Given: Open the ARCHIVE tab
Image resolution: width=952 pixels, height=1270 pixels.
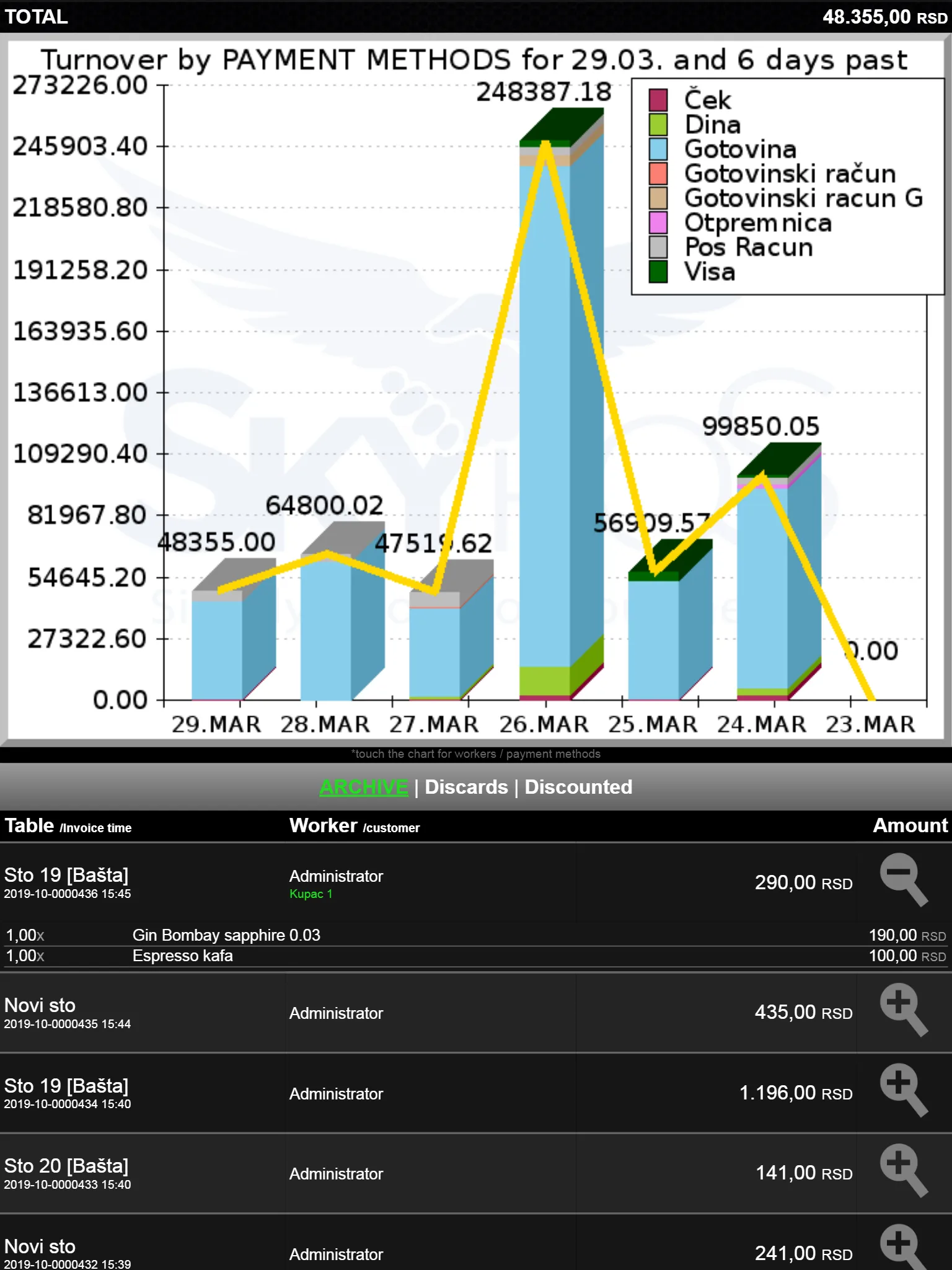Looking at the screenshot, I should (364, 787).
